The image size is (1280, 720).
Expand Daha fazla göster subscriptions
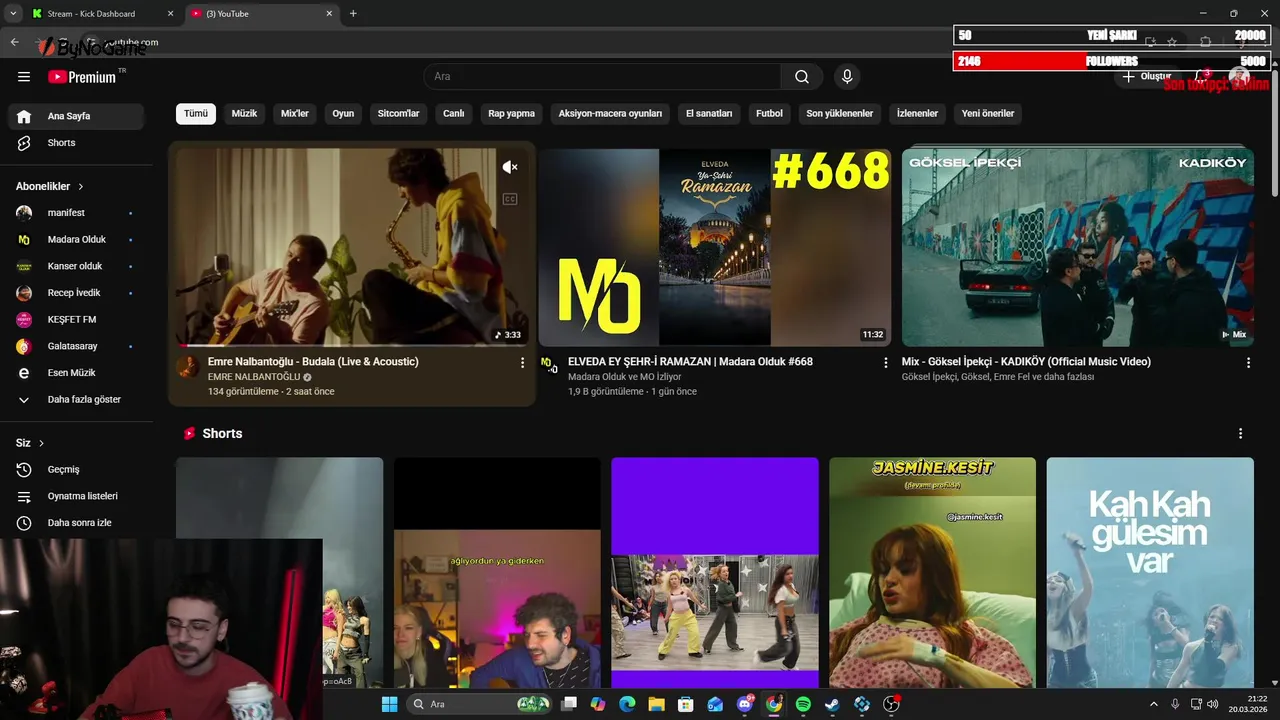tap(76, 400)
